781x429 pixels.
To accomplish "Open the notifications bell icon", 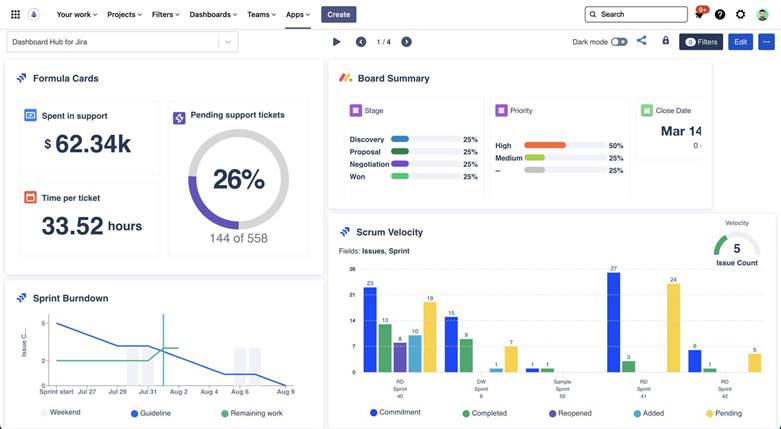I will click(699, 14).
